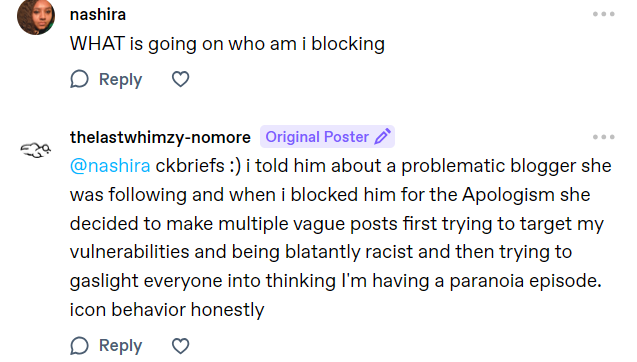The image size is (637, 362).
Task: Open nashira's profile avatar
Action: pos(36,16)
